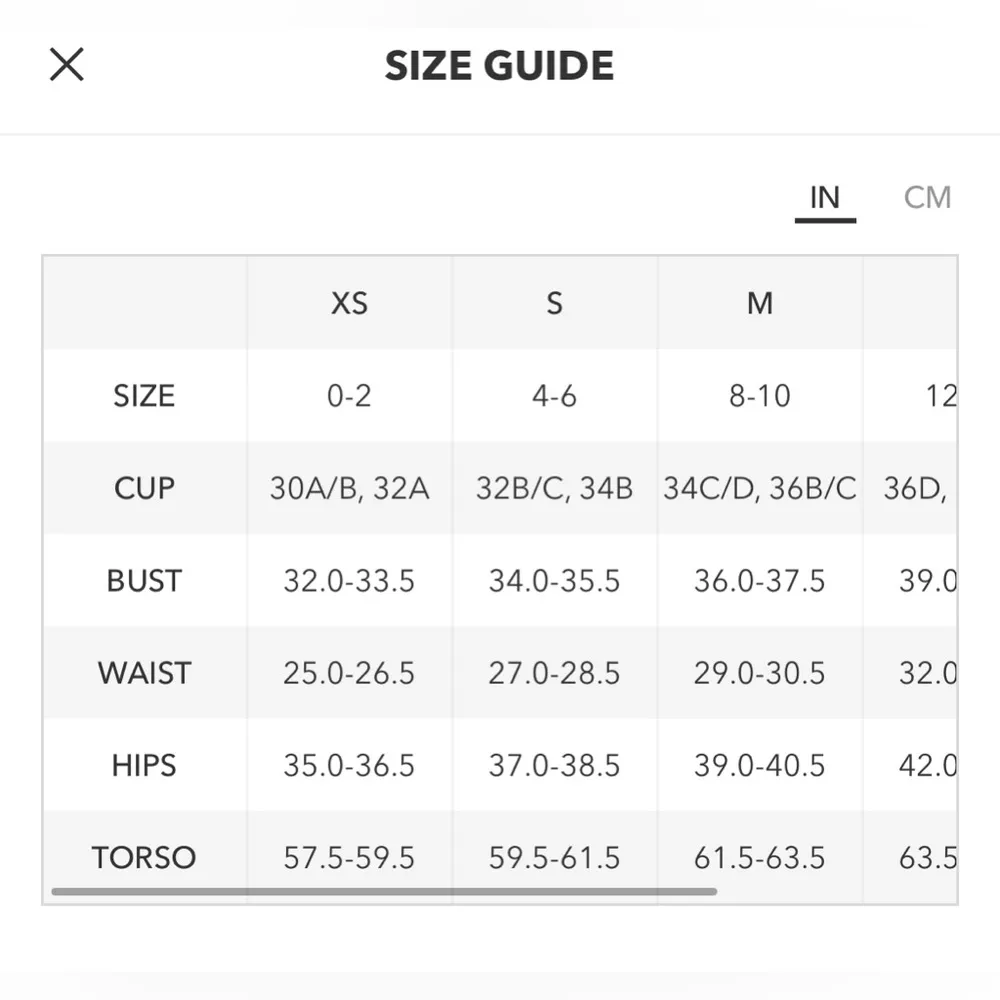1000x1000 pixels.
Task: Close the size guide with the X icon
Action: (67, 65)
